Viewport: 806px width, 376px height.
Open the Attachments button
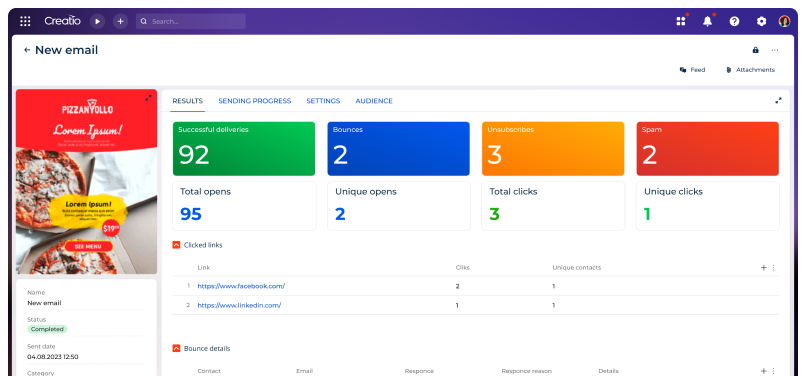[750, 70]
